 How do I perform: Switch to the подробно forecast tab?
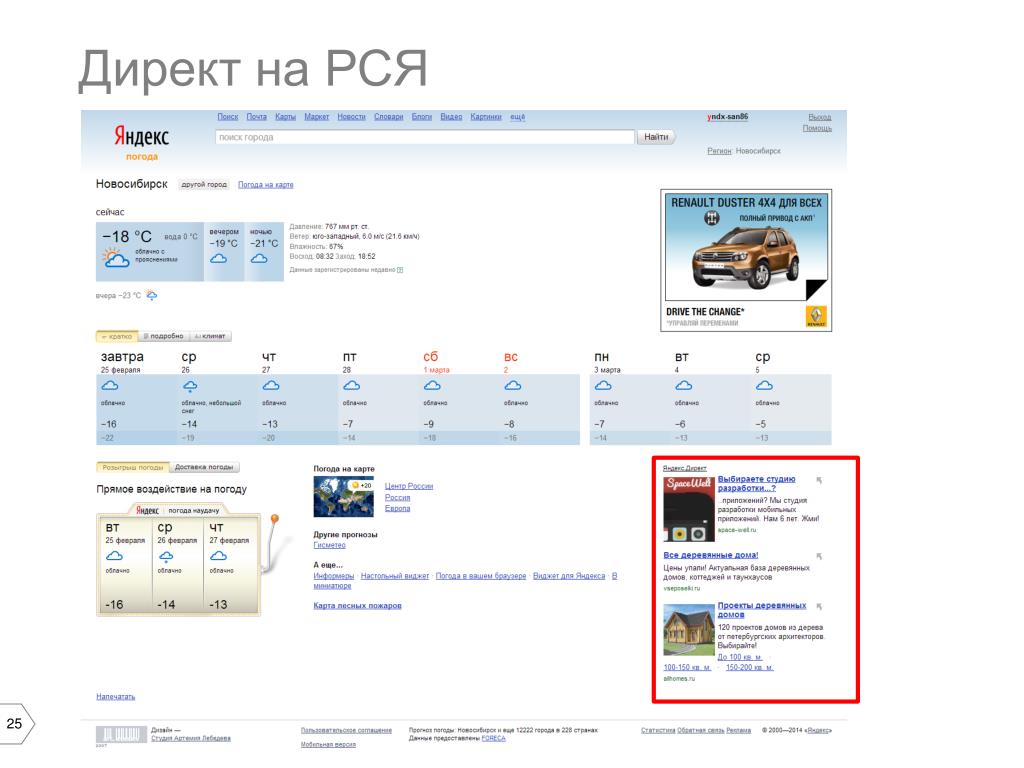tap(163, 336)
